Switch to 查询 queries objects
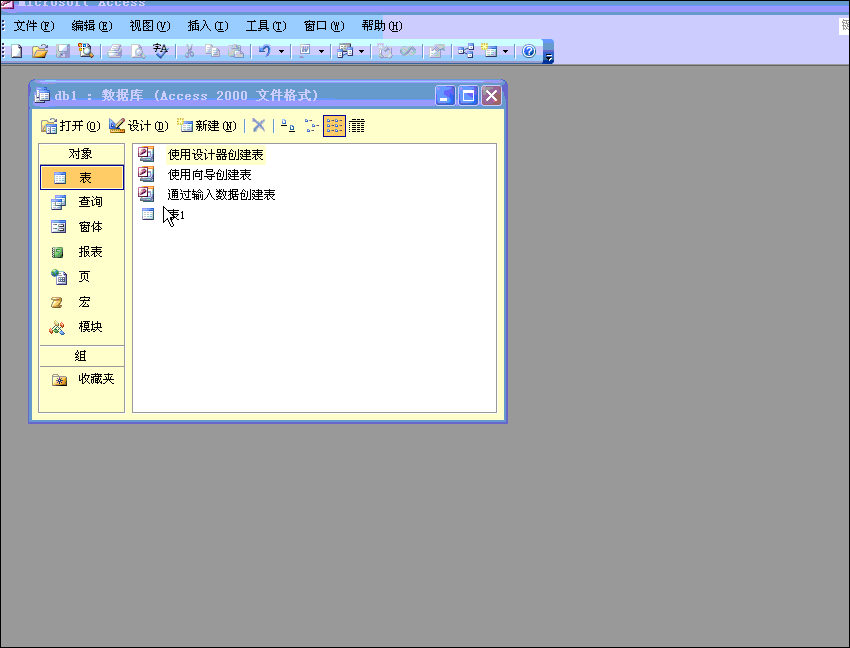 pyautogui.click(x=82, y=202)
